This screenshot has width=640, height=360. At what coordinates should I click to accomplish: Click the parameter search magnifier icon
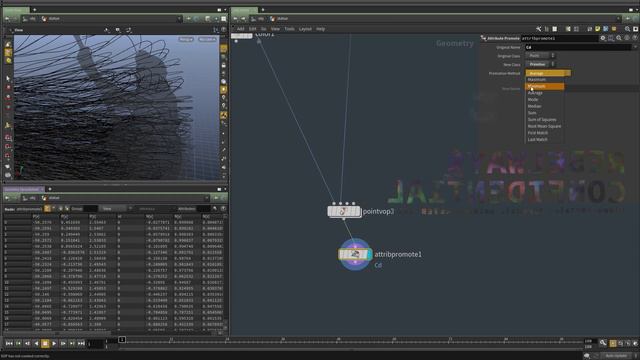click(619, 38)
